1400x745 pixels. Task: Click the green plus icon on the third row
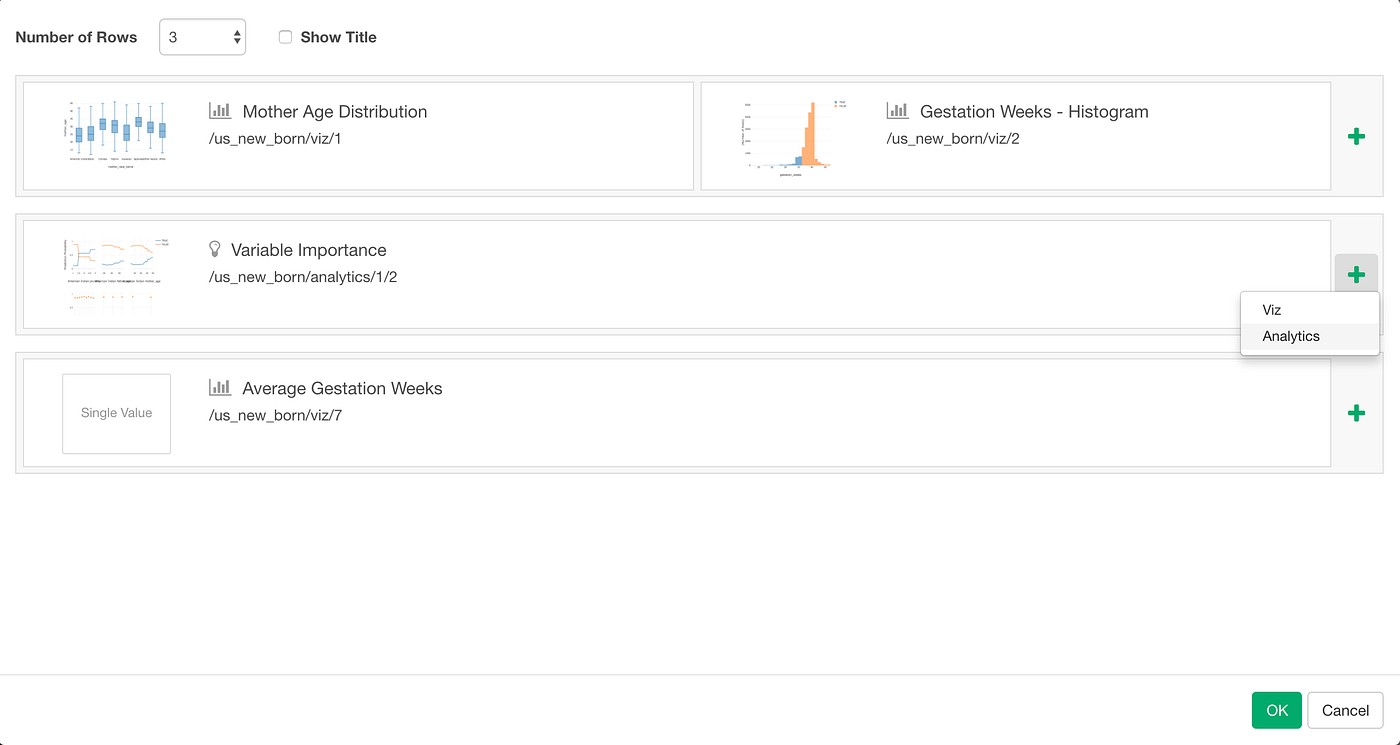tap(1356, 413)
